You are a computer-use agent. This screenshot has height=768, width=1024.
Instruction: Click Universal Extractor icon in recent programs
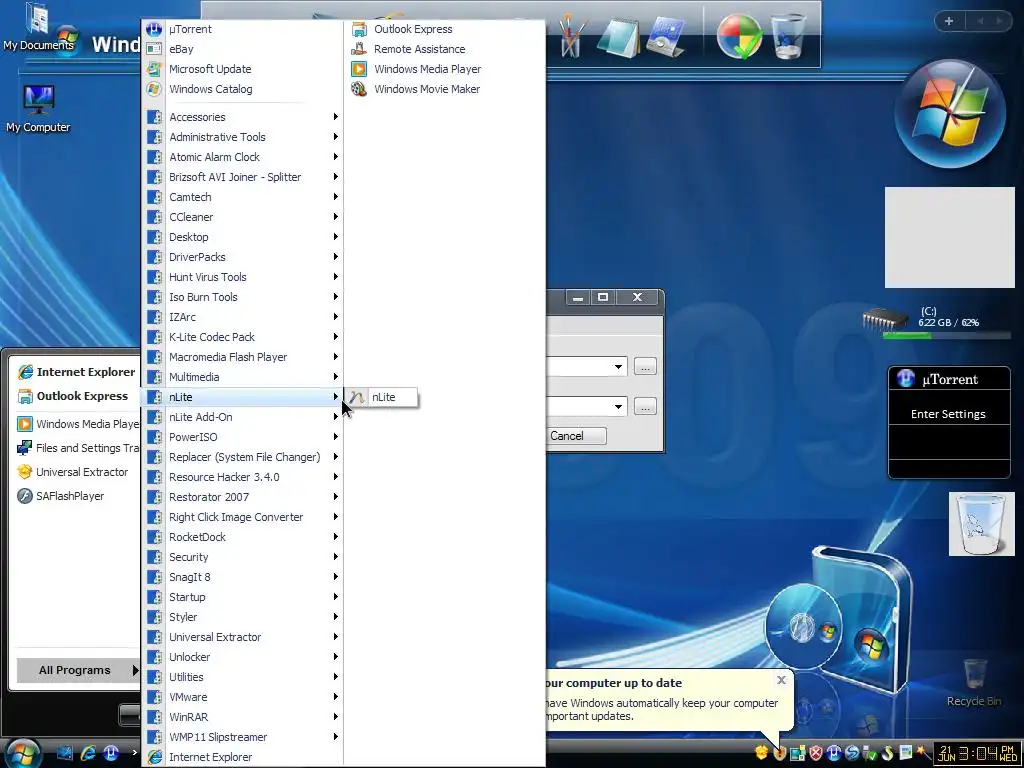tap(25, 472)
